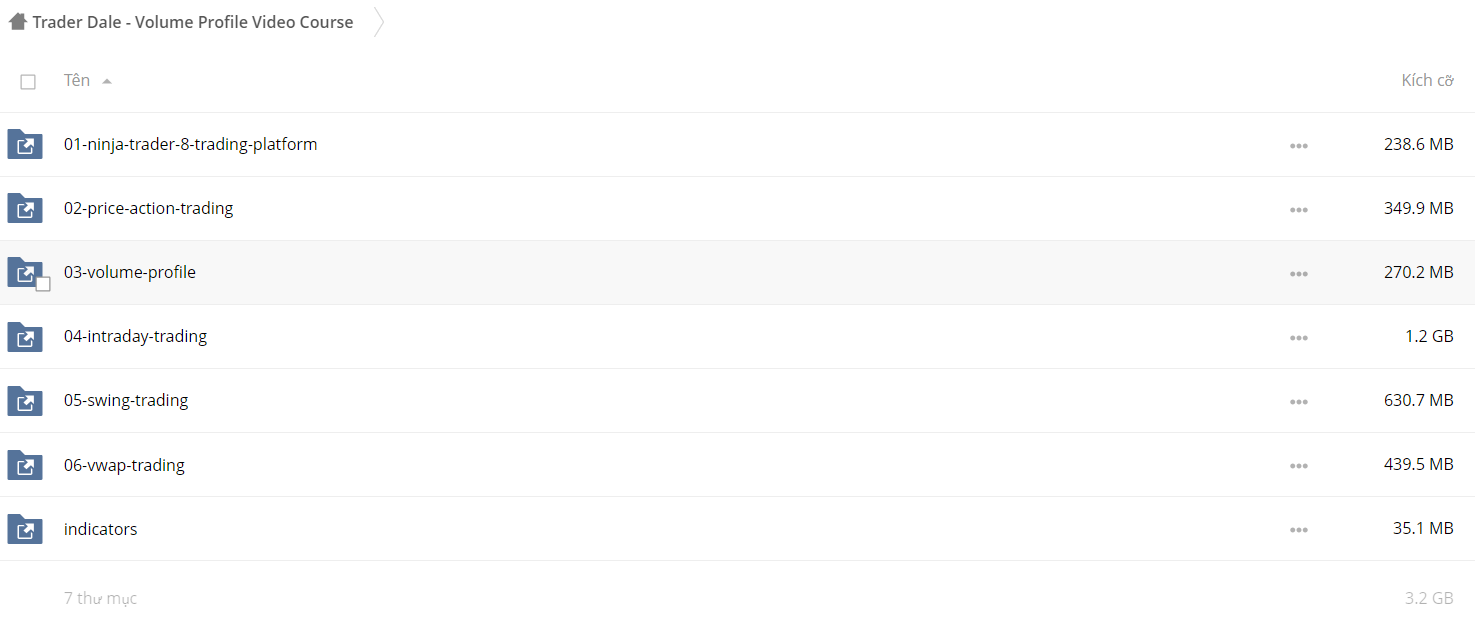Viewport: 1475px width, 632px height.
Task: Expand options menu for 01-ninja-trader-8-trading-platform
Action: tap(1298, 146)
